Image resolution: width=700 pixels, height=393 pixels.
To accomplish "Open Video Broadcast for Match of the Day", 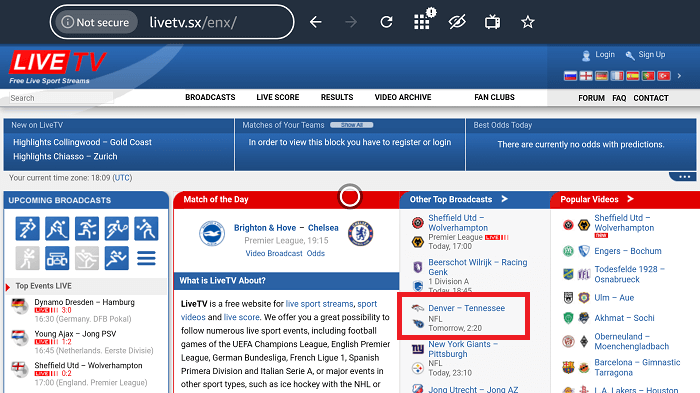I will click(x=274, y=253).
